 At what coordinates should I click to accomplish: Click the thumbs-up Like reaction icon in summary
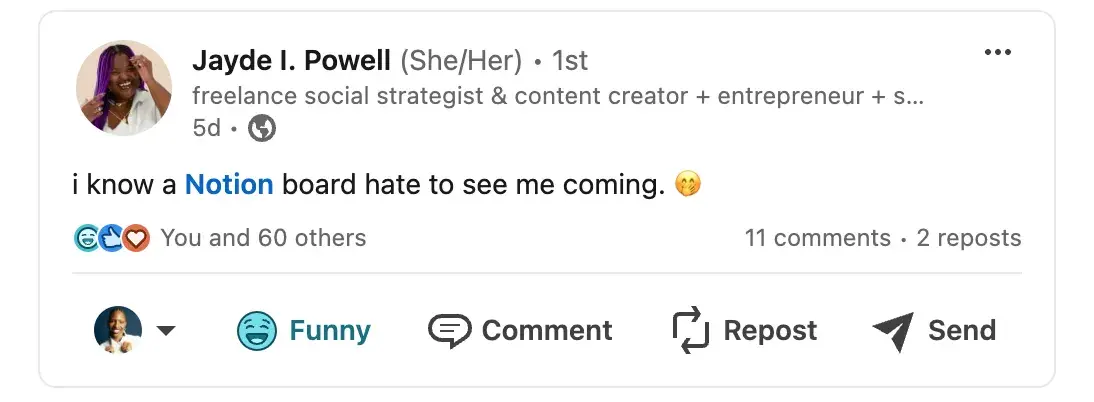coord(112,238)
